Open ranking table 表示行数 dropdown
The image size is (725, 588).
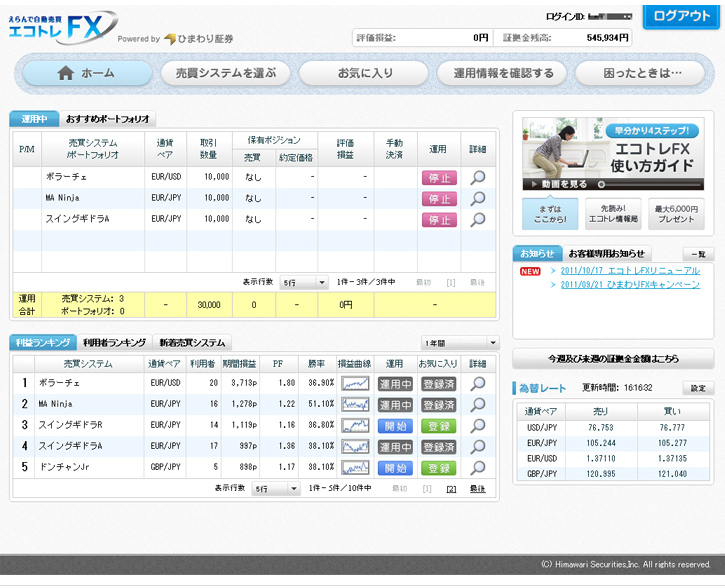(x=275, y=489)
